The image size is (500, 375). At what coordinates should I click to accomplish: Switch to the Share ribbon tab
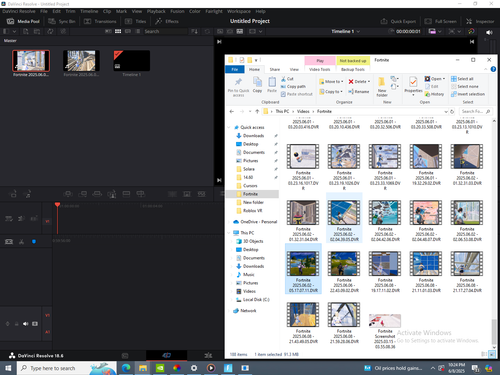pyautogui.click(x=275, y=69)
